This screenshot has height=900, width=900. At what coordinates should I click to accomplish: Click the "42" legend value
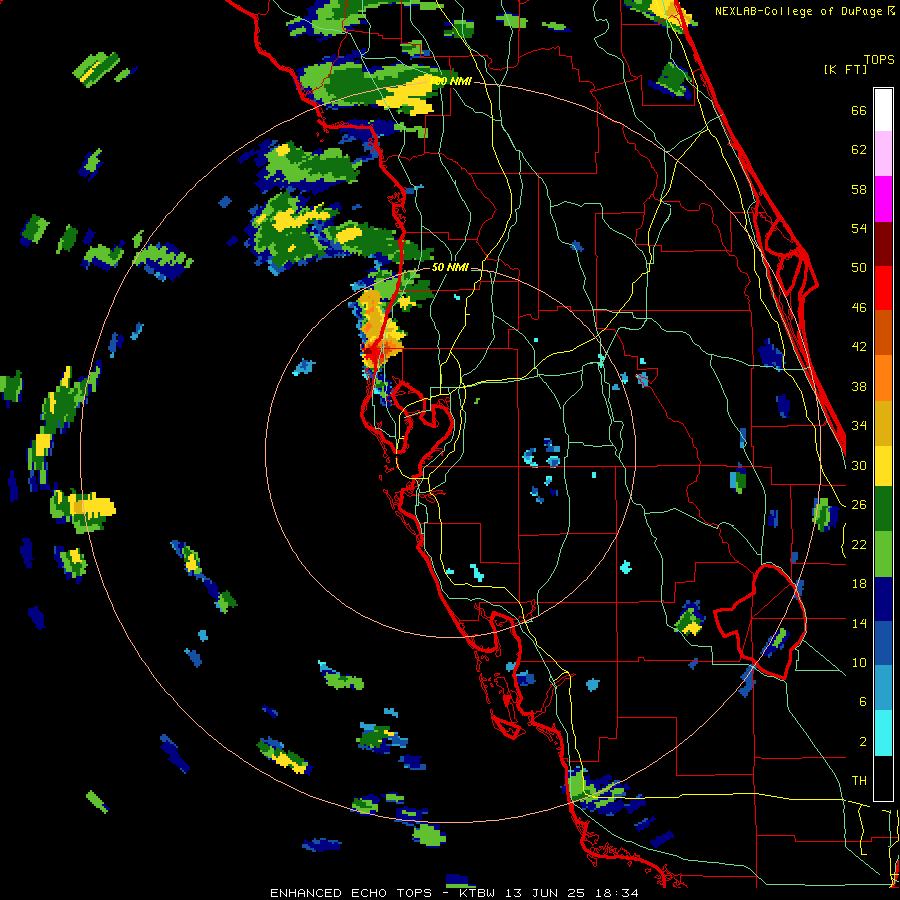(x=859, y=347)
